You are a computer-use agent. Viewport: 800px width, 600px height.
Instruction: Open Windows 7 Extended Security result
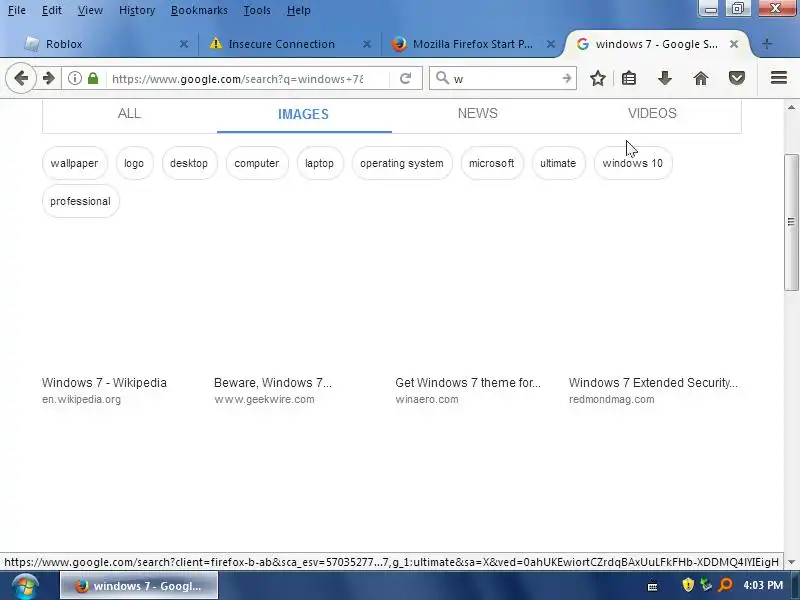pos(653,383)
